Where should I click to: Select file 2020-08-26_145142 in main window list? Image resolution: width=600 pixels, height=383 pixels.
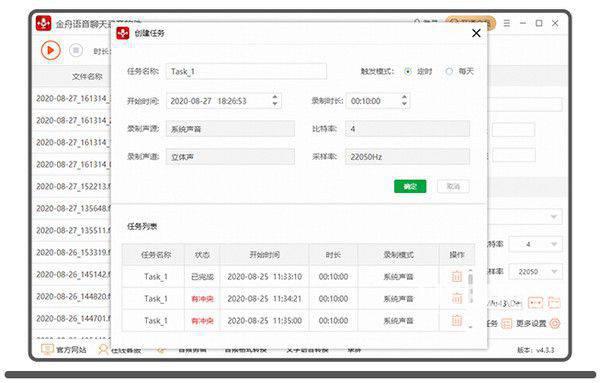coord(73,274)
